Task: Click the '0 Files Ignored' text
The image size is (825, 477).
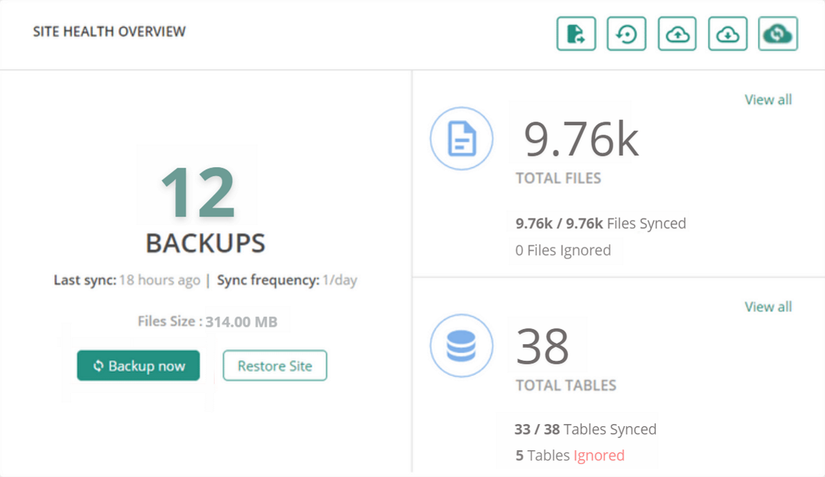Action: coord(563,250)
